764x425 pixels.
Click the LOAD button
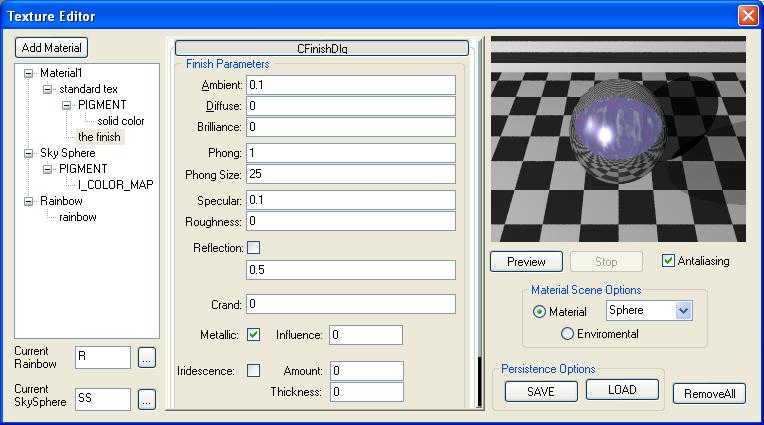pyautogui.click(x=622, y=390)
